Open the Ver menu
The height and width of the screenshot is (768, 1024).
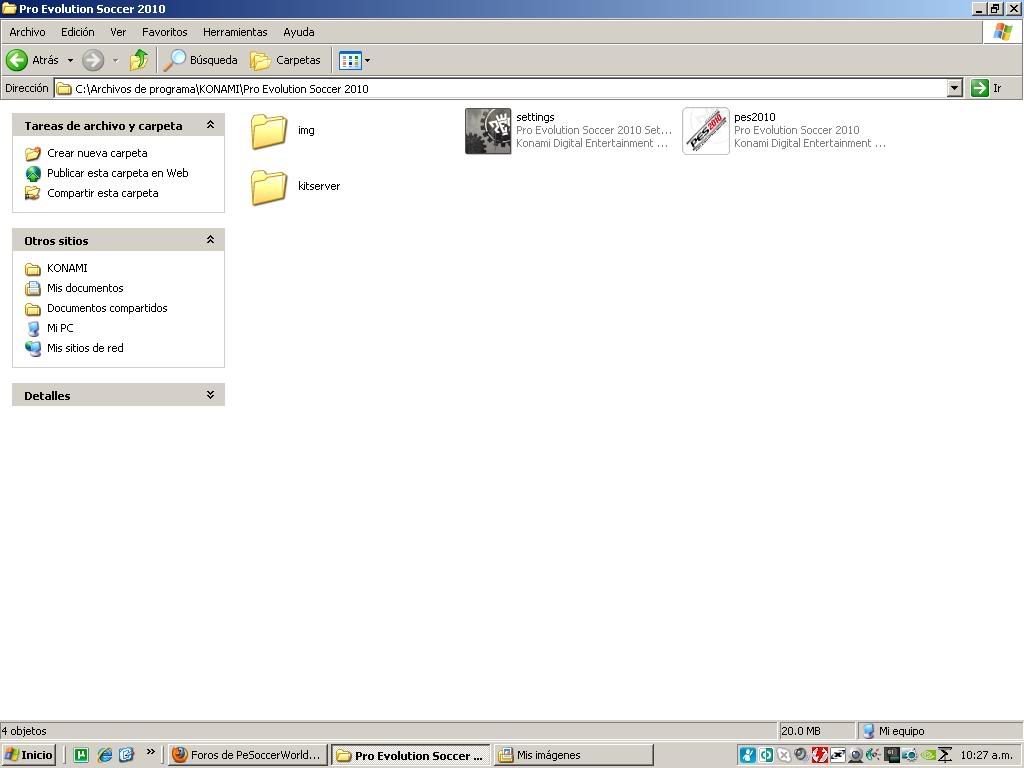tap(118, 32)
